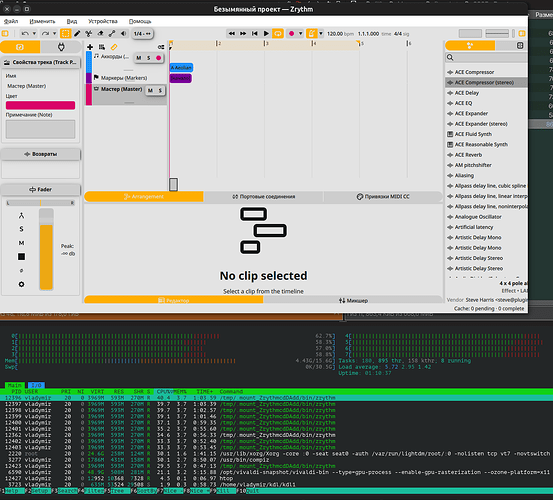Choose the Select tool in toolbar
Viewport: 553px width, 500px height.
pos(65,33)
